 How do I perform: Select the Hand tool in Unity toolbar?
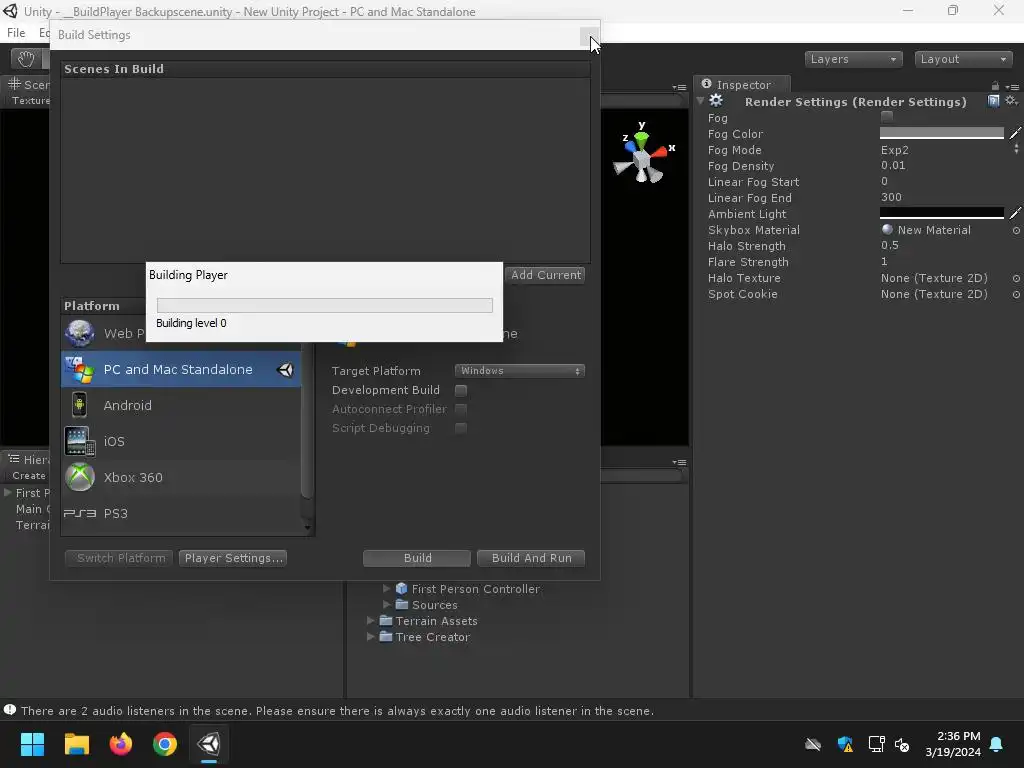(26, 59)
